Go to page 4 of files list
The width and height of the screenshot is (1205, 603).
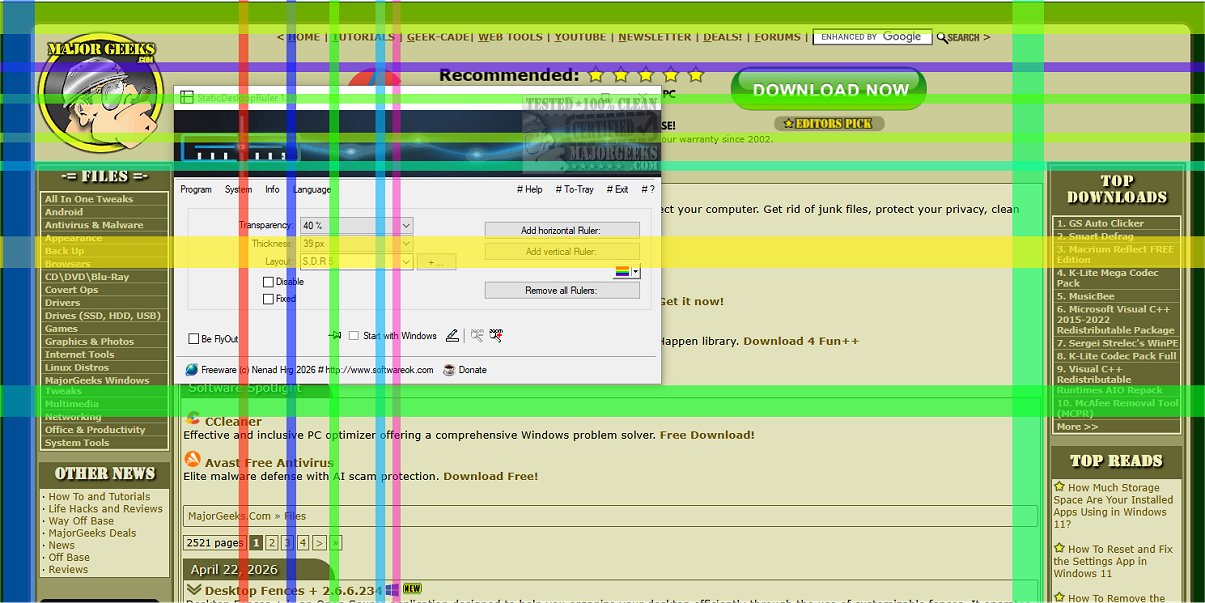point(303,543)
